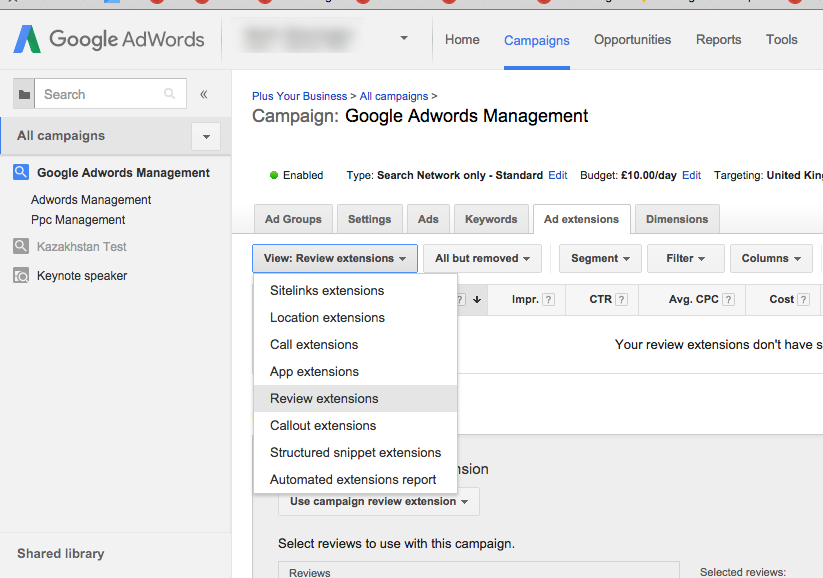The image size is (823, 578).
Task: Click Kazakhstan Test campaign icon
Action: [x=21, y=246]
